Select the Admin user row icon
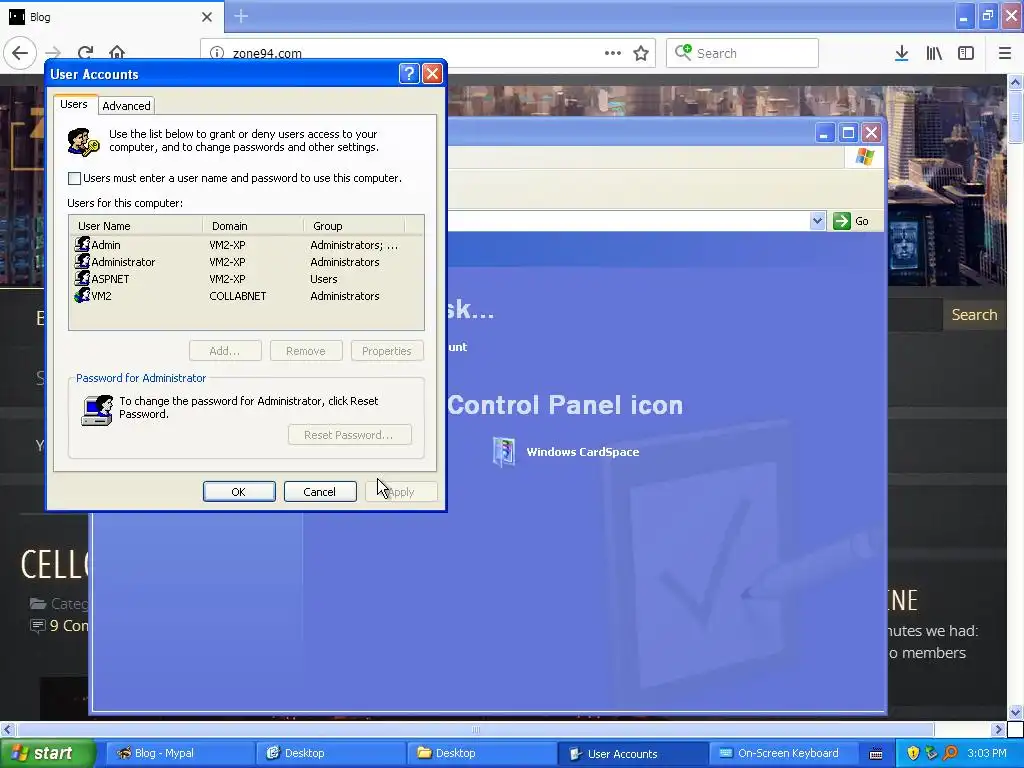The width and height of the screenshot is (1024, 768). (x=82, y=245)
